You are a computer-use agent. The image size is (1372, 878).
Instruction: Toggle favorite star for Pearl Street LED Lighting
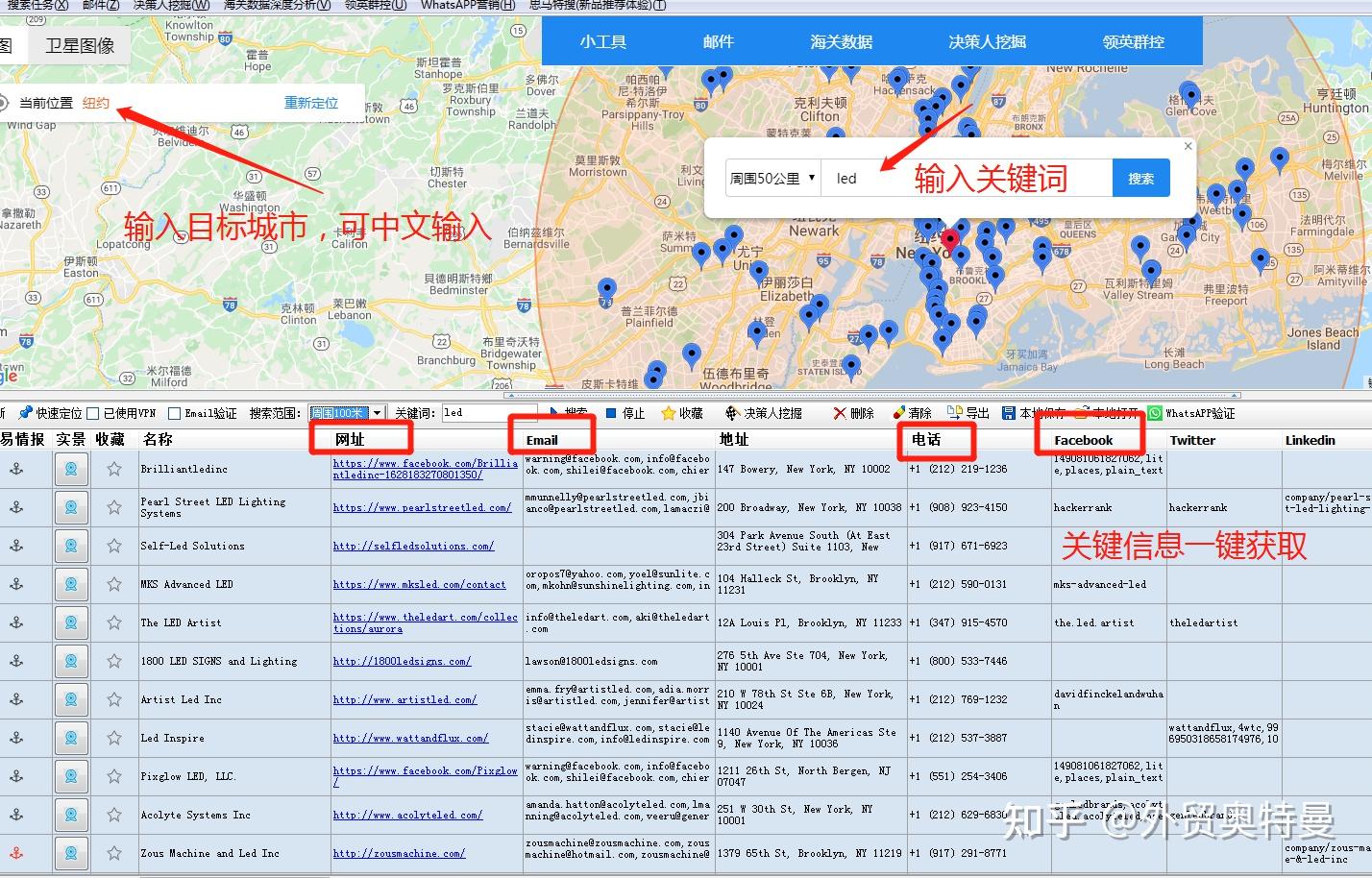click(x=114, y=507)
